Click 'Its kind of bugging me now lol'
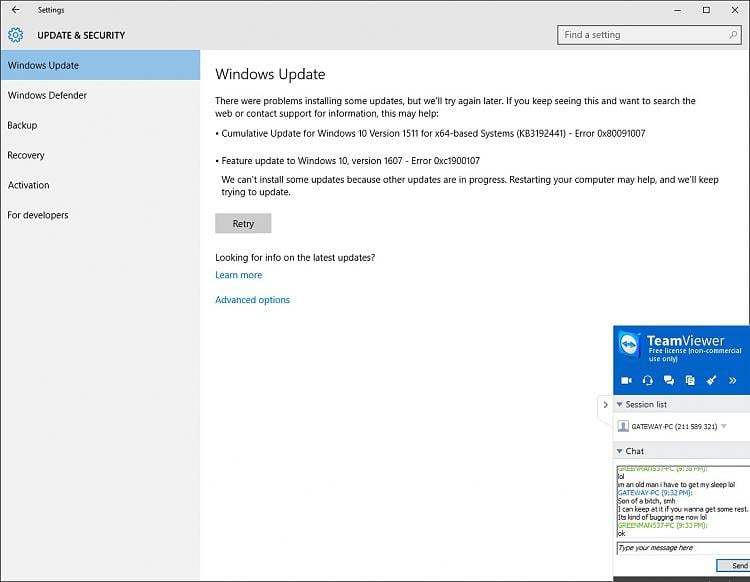 (x=662, y=517)
